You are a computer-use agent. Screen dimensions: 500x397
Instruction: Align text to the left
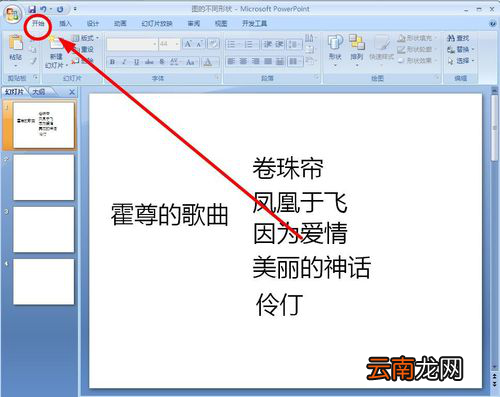click(x=231, y=61)
